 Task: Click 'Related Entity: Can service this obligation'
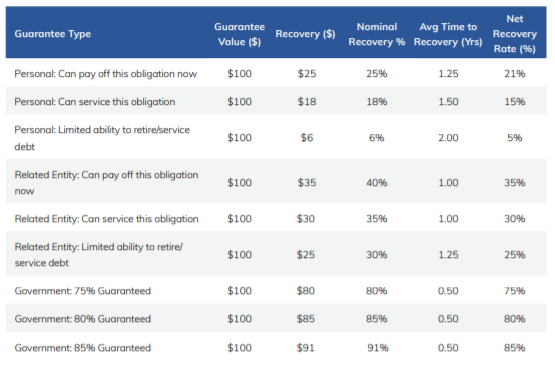pos(106,219)
